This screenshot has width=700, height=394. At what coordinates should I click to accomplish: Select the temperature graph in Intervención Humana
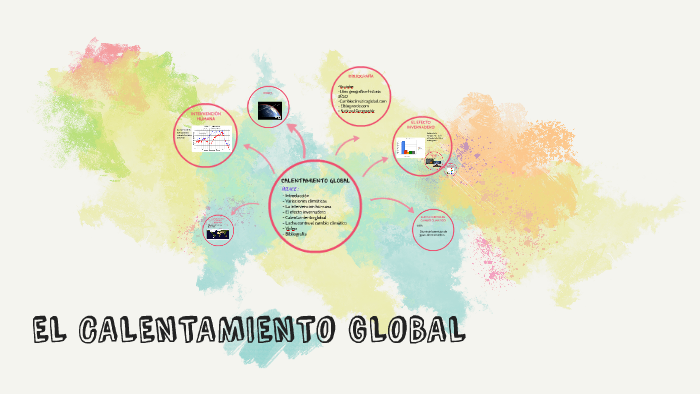click(x=212, y=139)
